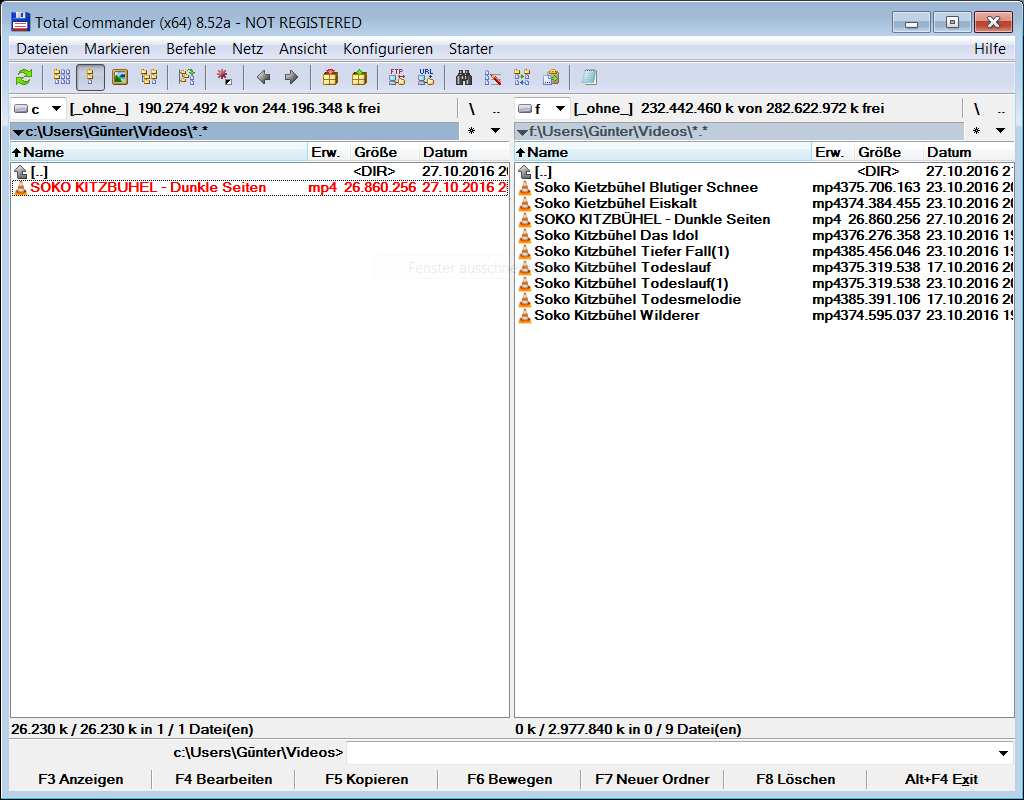Click F4 Bearbeiten button
The image size is (1024, 800).
223,779
